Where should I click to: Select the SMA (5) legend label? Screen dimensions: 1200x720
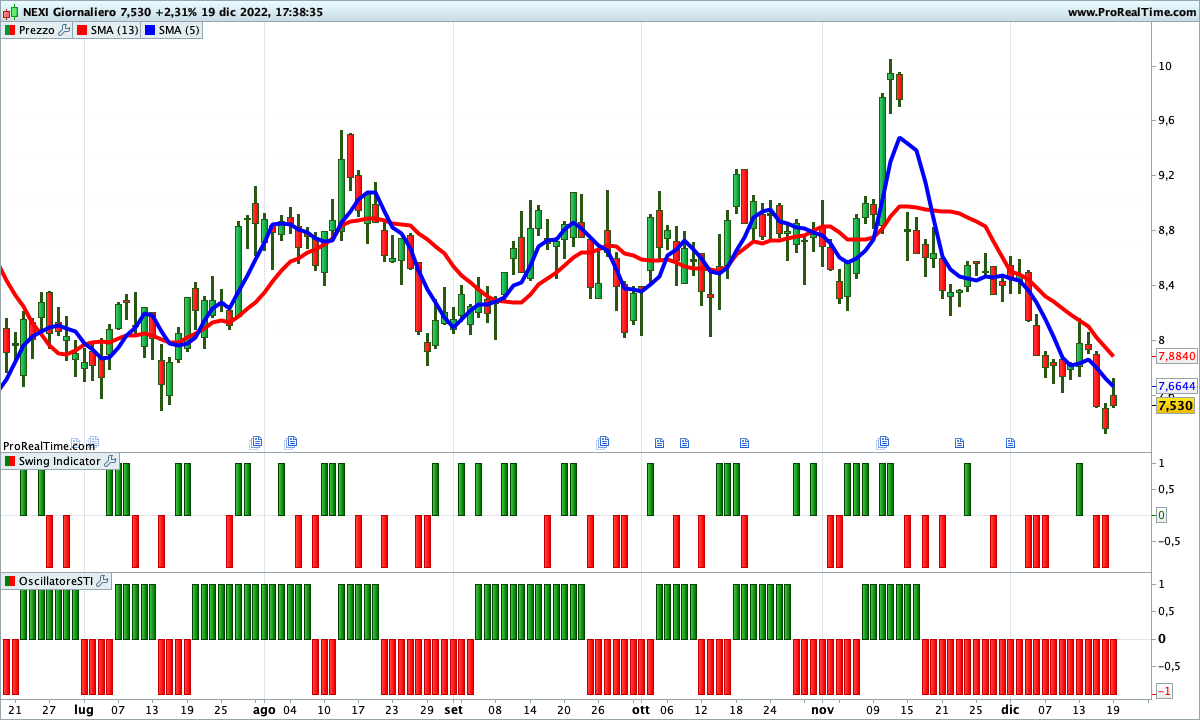tap(181, 30)
